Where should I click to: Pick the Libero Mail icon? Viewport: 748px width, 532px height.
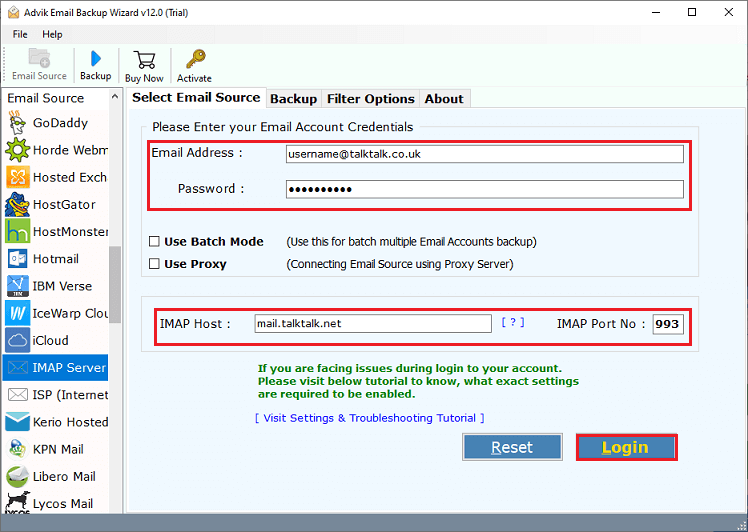tap(17, 476)
